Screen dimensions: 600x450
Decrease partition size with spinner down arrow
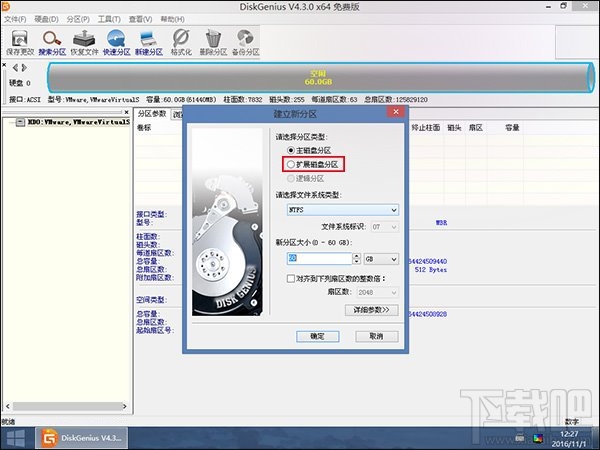(357, 262)
